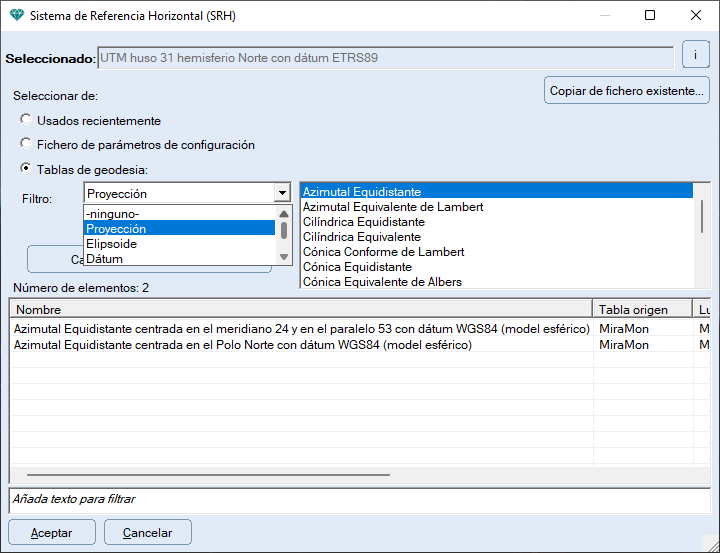This screenshot has width=720, height=553.
Task: Click horizontal scrollbar of results table
Action: coord(208,476)
